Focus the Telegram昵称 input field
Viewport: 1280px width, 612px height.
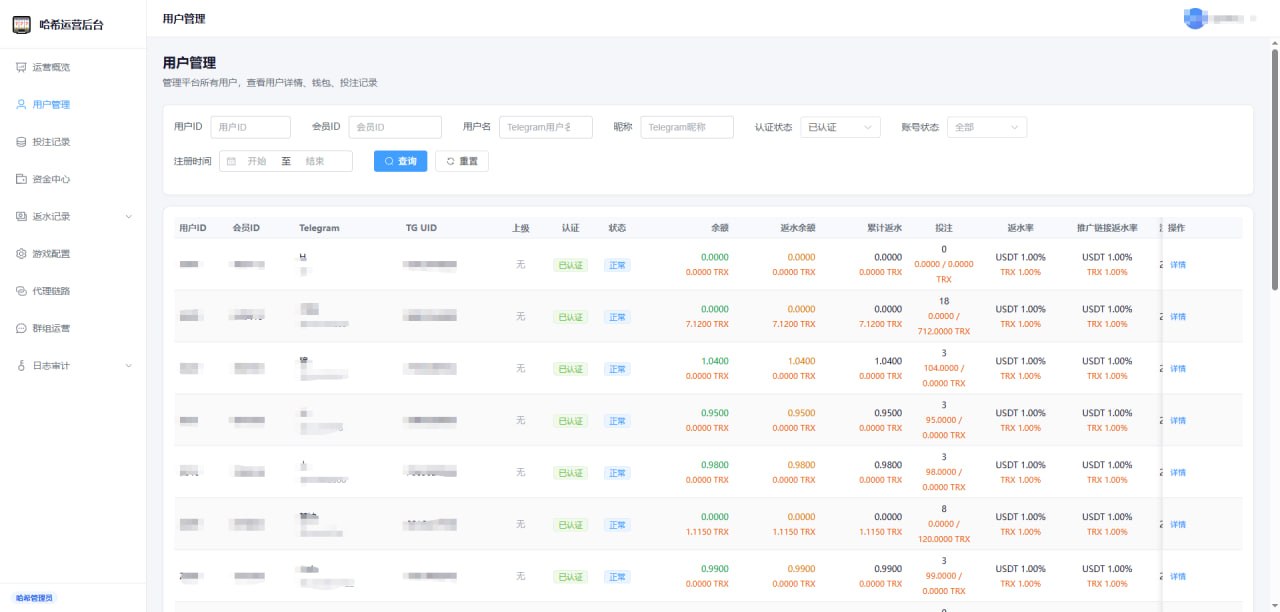[687, 127]
